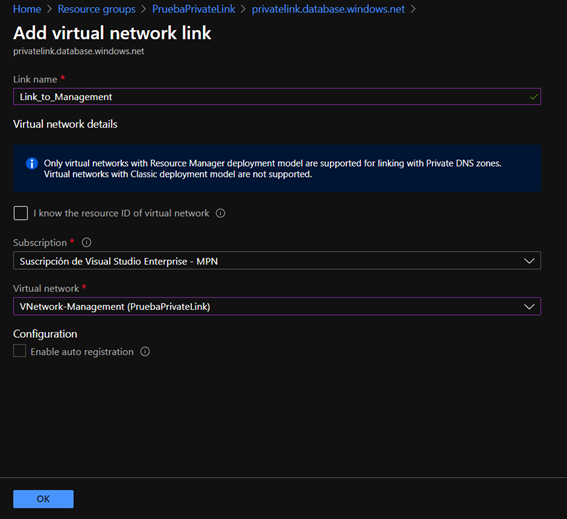Click breadcrumb chevron after Resource groups

pos(144,9)
